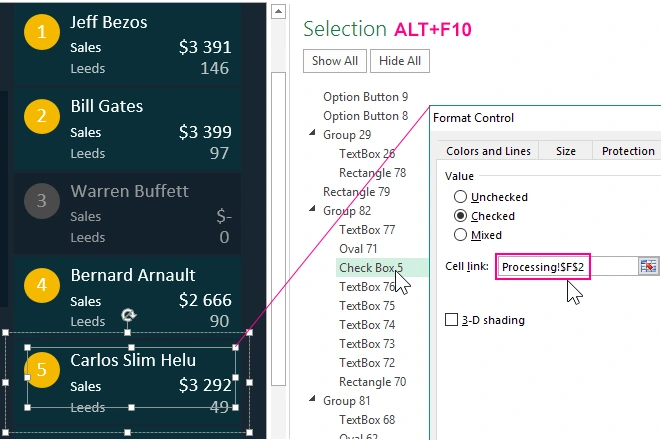Click the number 5 badge by Carlos Slim Helu
Image resolution: width=661 pixels, height=440 pixels.
point(41,370)
